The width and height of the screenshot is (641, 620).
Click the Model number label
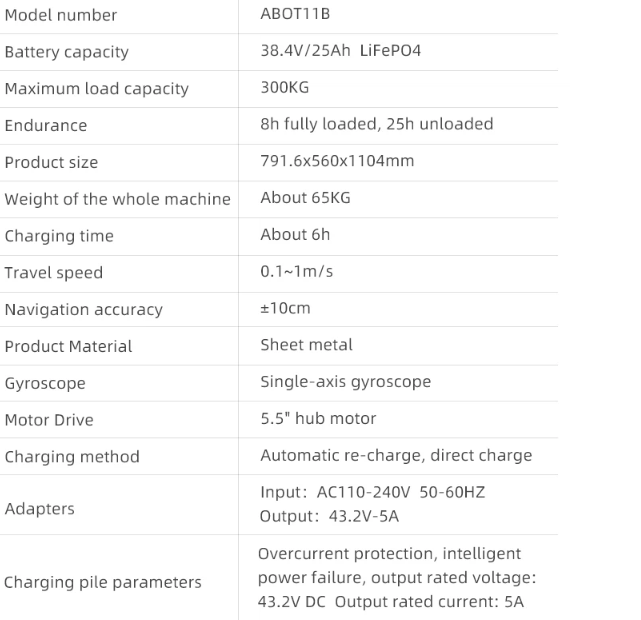point(60,15)
